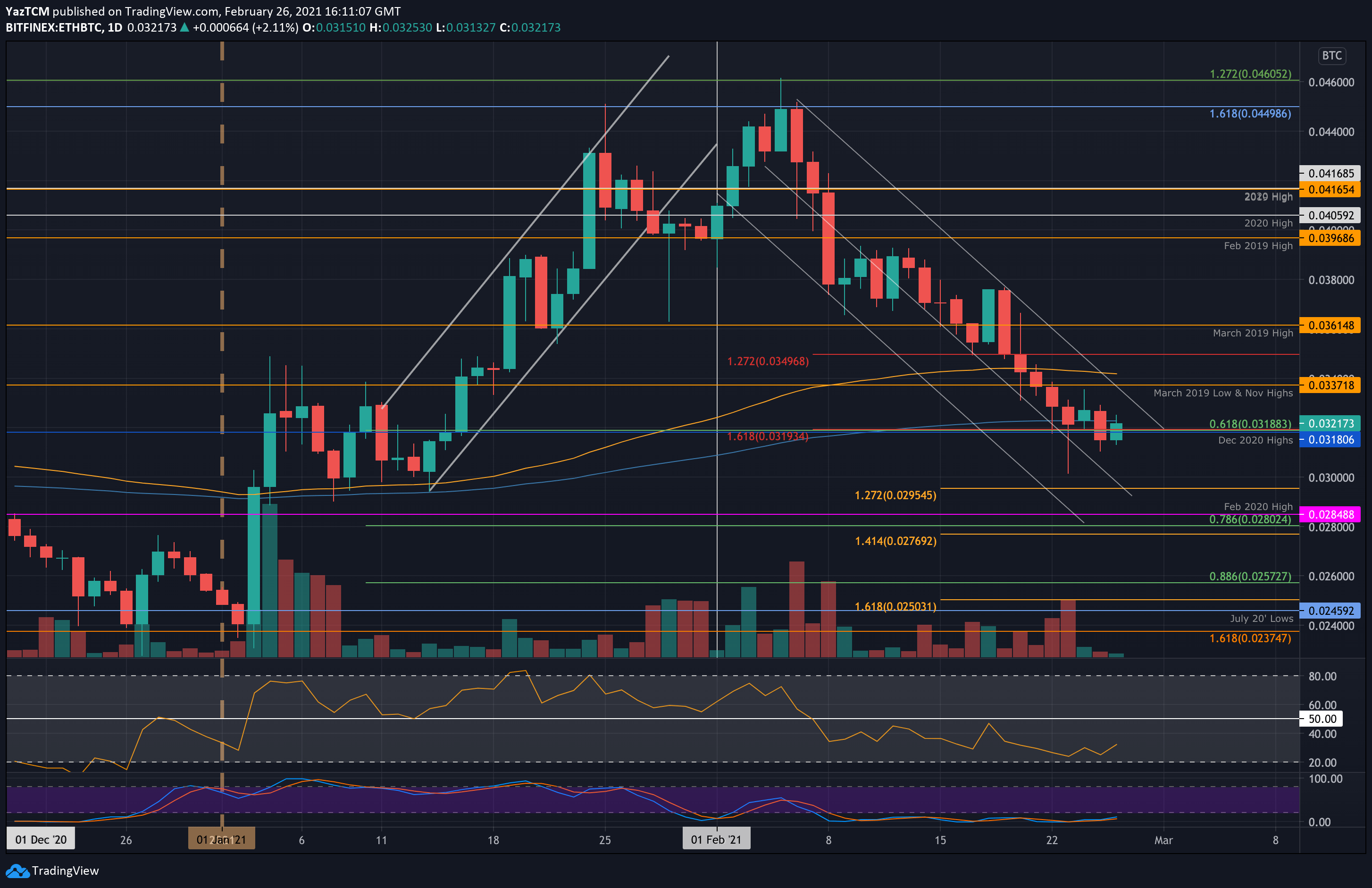Image resolution: width=1372 pixels, height=888 pixels.
Task: Click the blue 0.024592 price axis label
Action: click(1330, 610)
